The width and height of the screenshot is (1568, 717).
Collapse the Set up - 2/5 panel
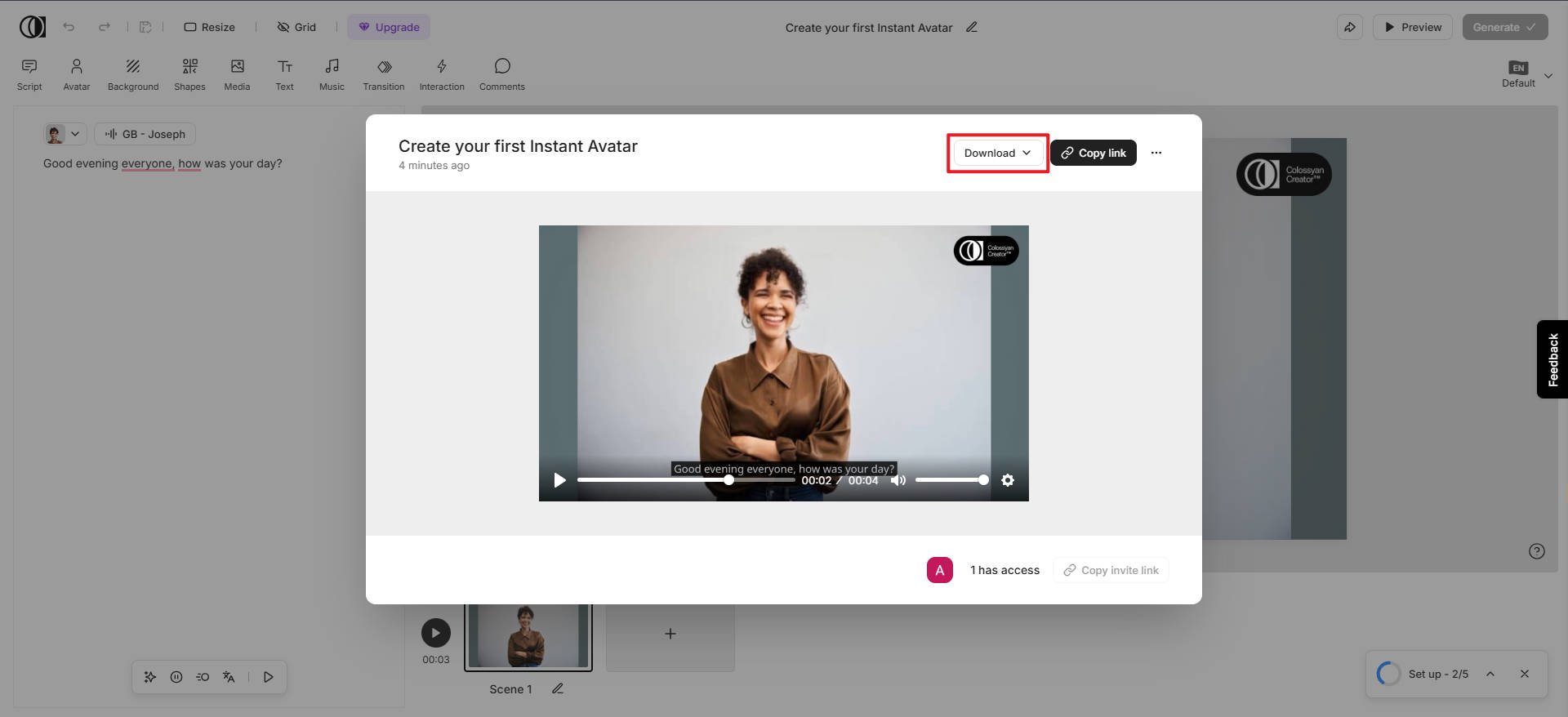[x=1490, y=674]
